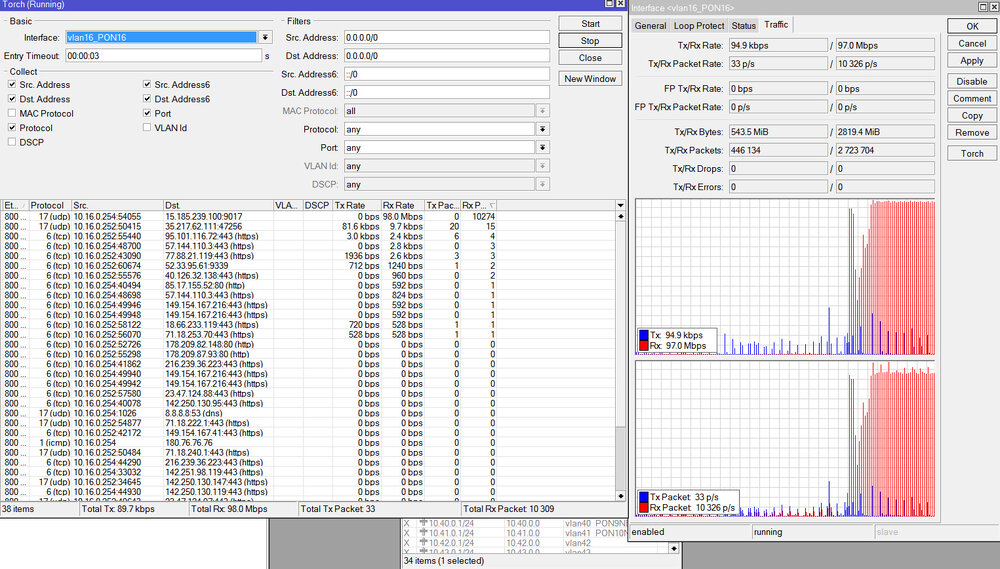Viewport: 1000px width, 569px height.
Task: Uncheck the Port collect option
Action: (x=148, y=114)
